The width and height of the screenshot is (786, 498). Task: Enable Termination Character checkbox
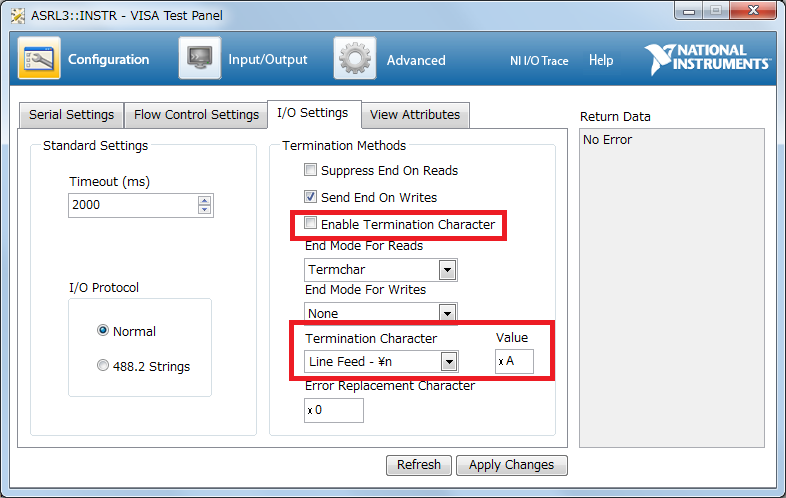(310, 223)
